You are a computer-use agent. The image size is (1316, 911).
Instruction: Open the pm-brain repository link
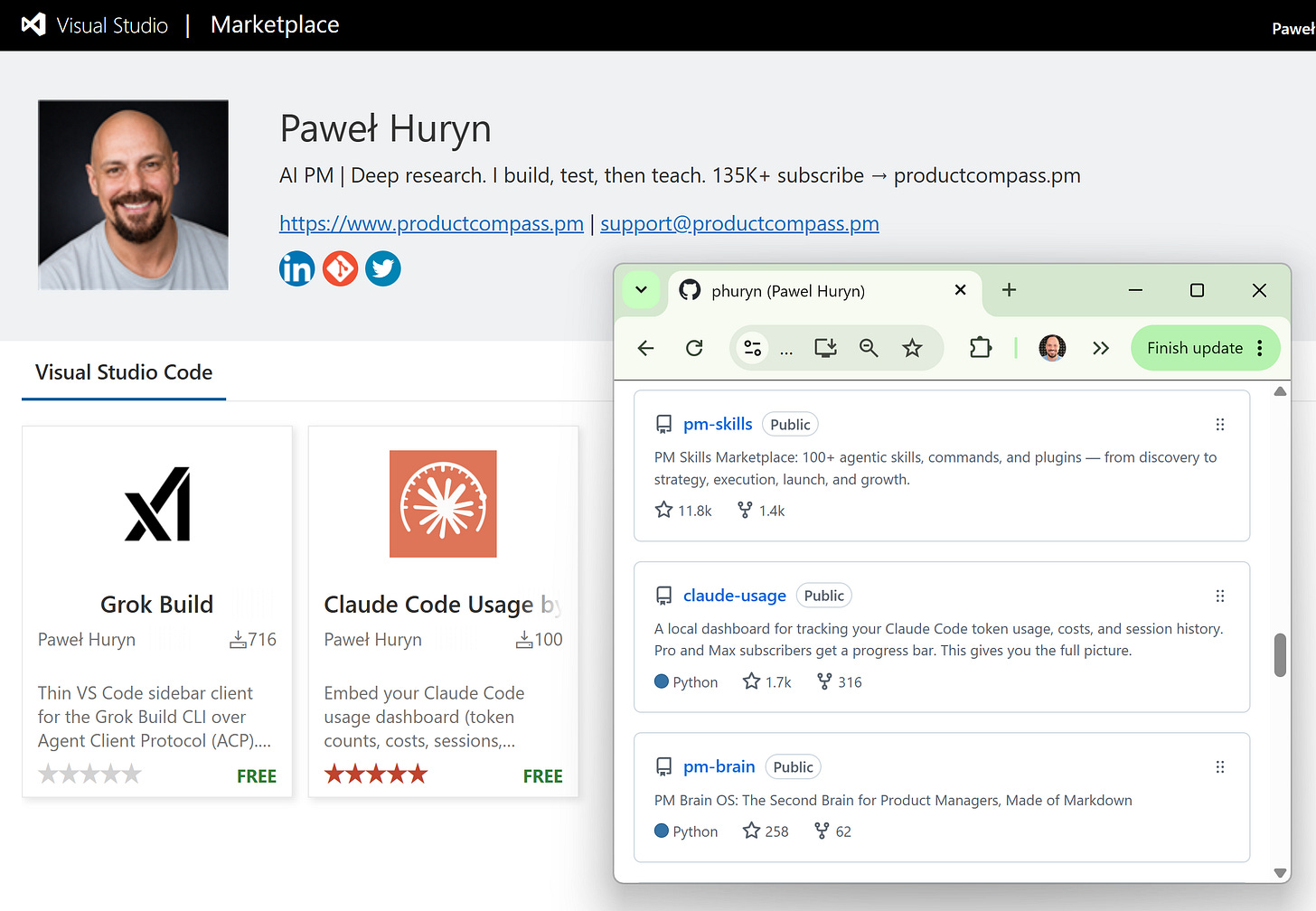[719, 766]
